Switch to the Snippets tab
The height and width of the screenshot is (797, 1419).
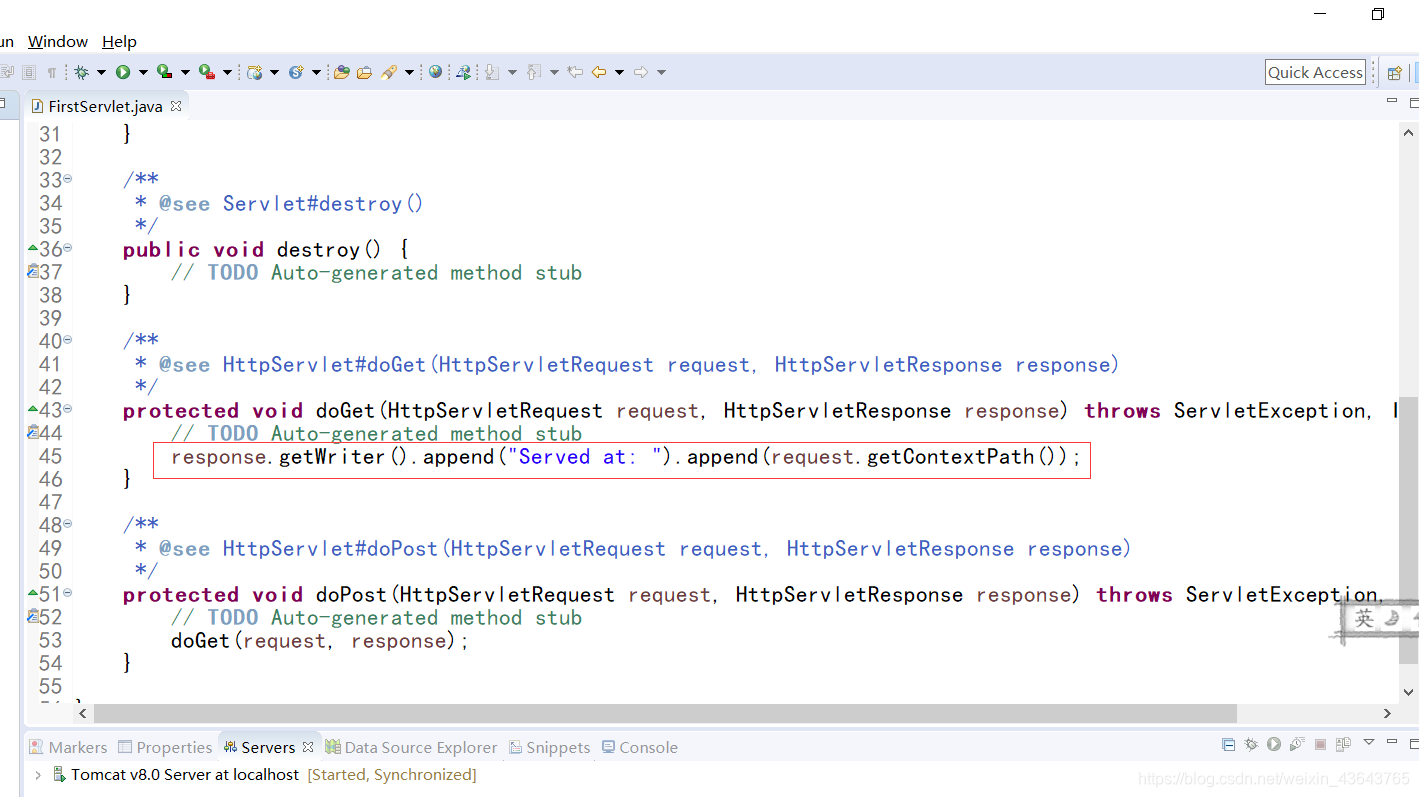tap(549, 747)
